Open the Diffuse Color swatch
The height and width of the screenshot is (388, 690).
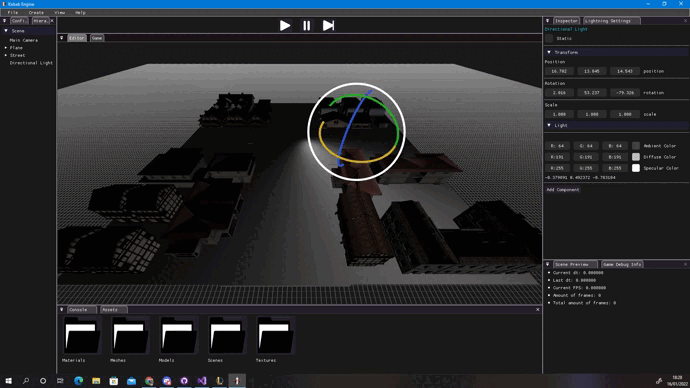636,157
